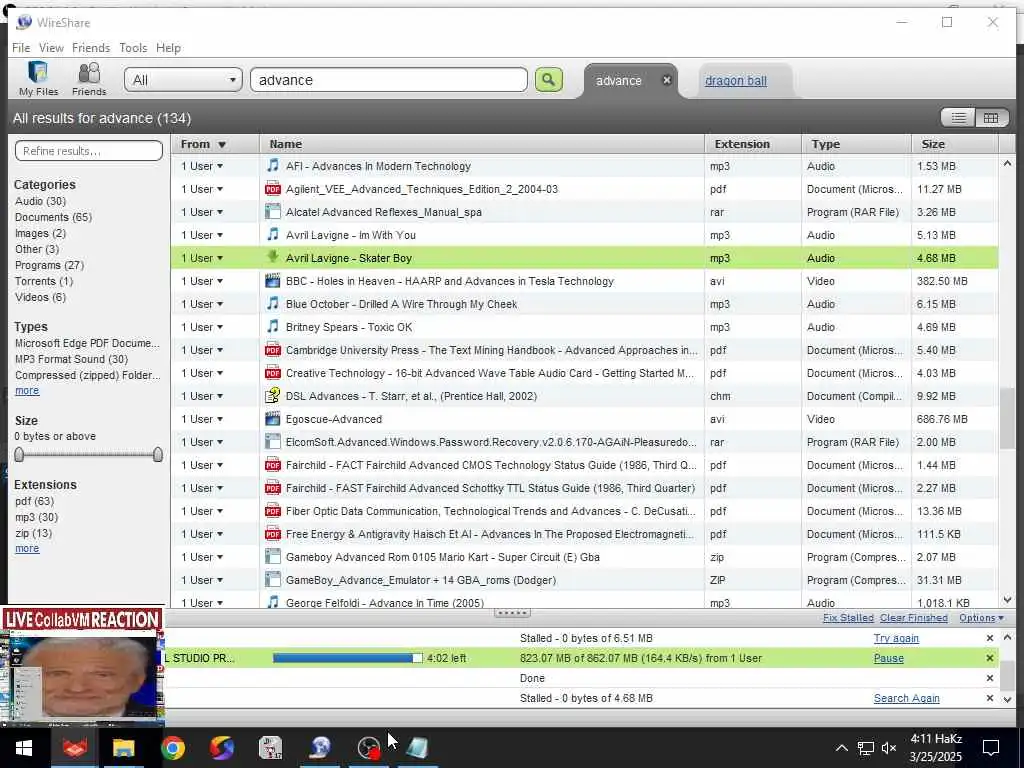Screen dimensions: 1024x768
Task: Click left handle of Size slider
Action: click(19, 455)
